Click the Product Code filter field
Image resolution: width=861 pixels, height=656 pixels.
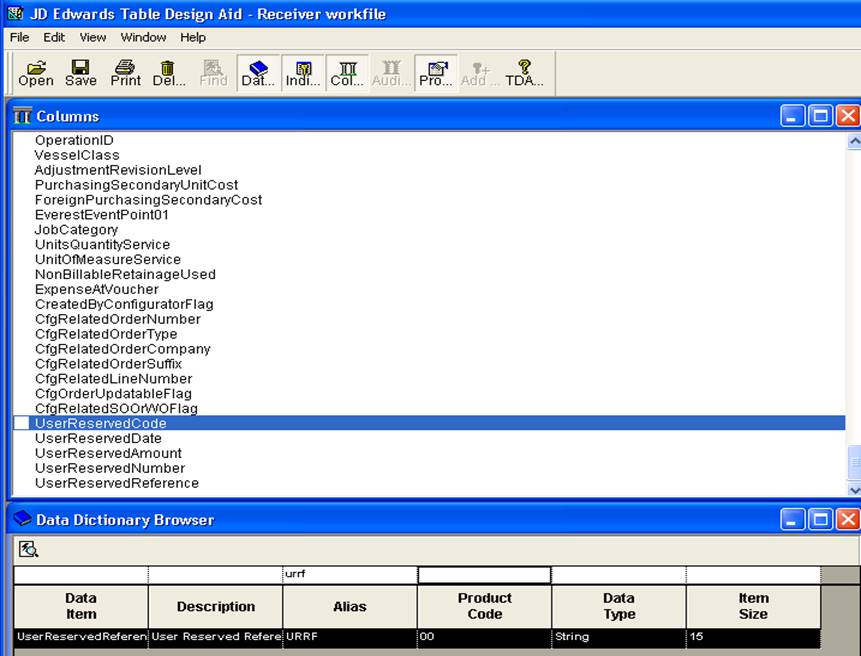pos(484,575)
